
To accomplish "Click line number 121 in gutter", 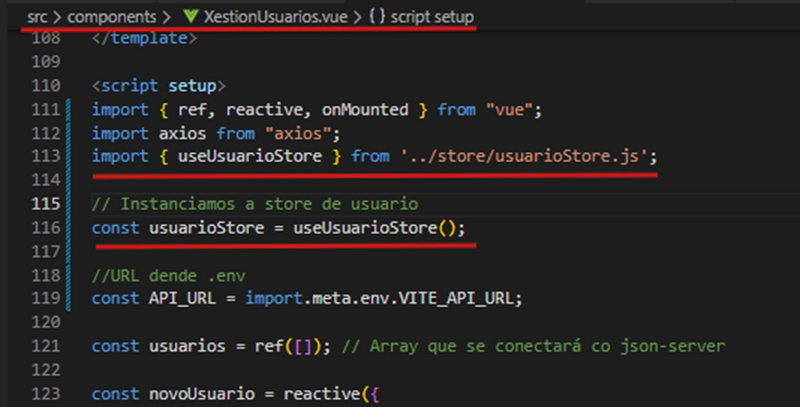I will 46,346.
